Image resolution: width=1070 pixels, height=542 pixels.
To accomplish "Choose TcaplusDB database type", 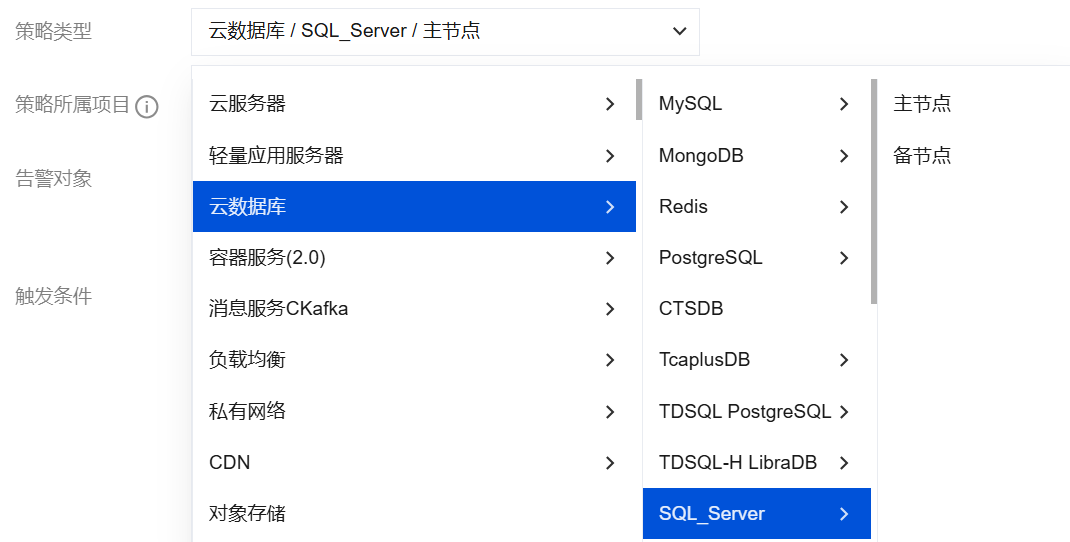I will click(757, 360).
